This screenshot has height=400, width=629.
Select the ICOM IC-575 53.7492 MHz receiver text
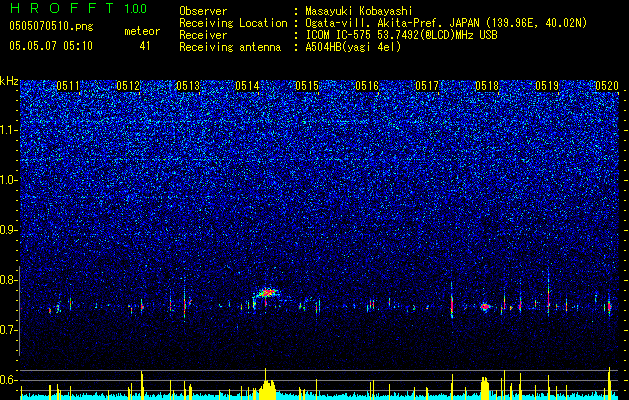tap(401, 35)
